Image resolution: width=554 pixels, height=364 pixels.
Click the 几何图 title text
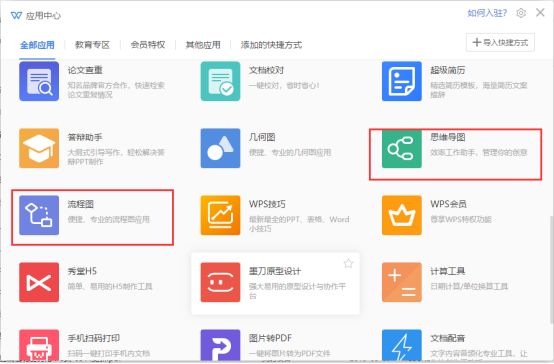pos(262,137)
